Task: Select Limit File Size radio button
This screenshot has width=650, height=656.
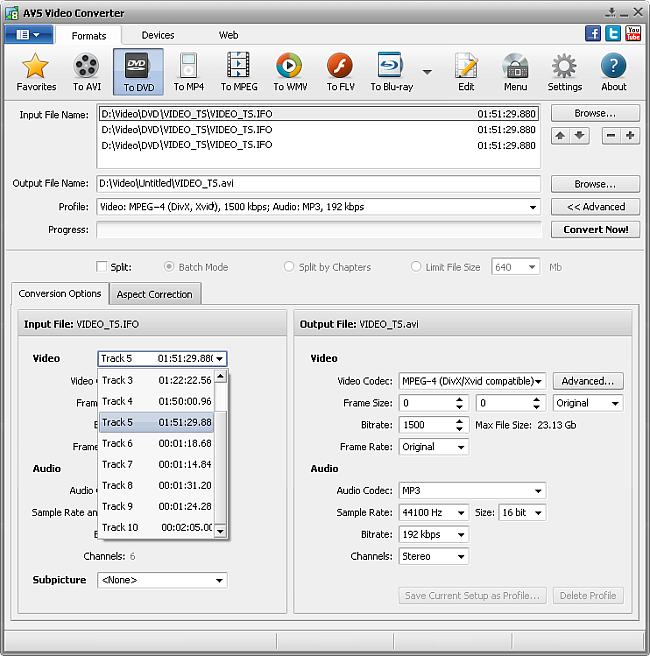Action: [x=416, y=266]
